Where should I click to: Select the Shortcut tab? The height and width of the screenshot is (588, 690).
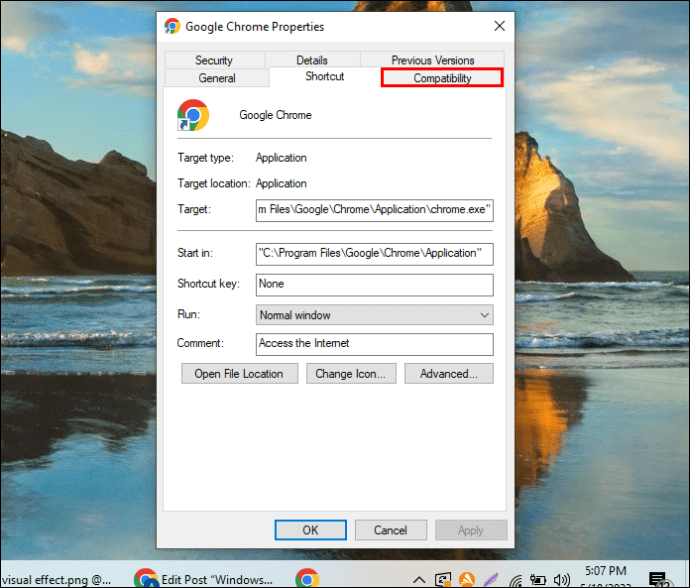[x=325, y=77]
